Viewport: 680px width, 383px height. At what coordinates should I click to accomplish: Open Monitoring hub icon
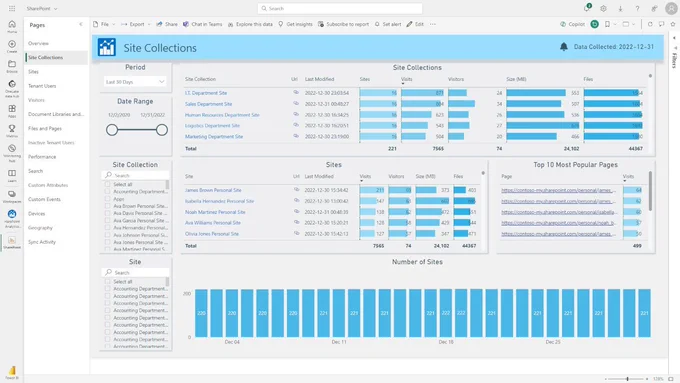(x=12, y=153)
